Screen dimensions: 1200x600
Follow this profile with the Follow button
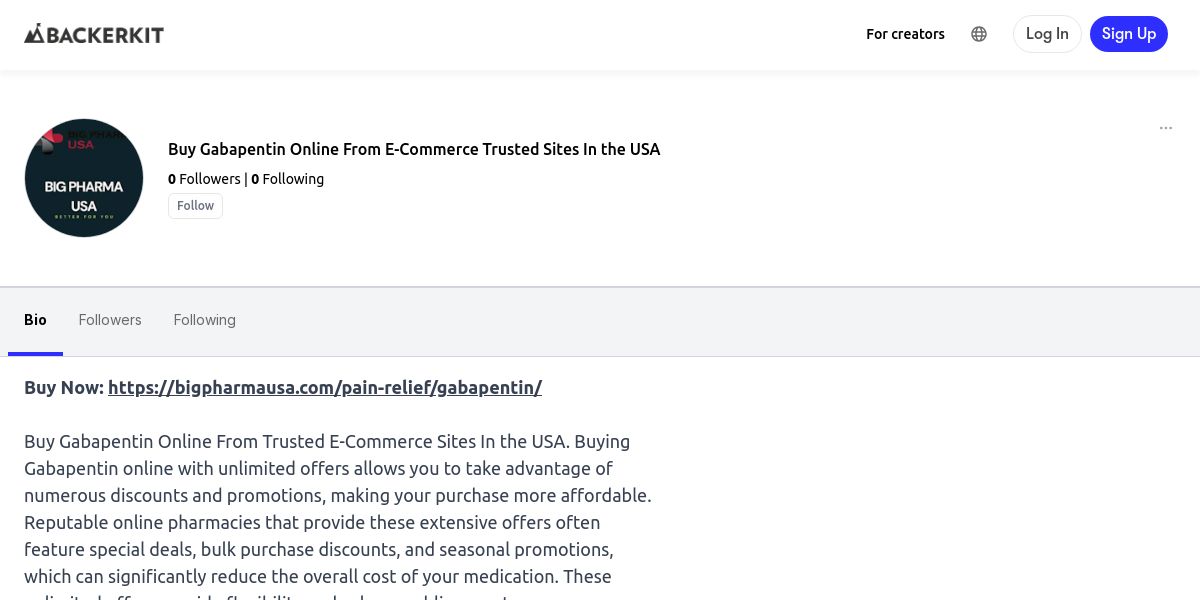195,206
